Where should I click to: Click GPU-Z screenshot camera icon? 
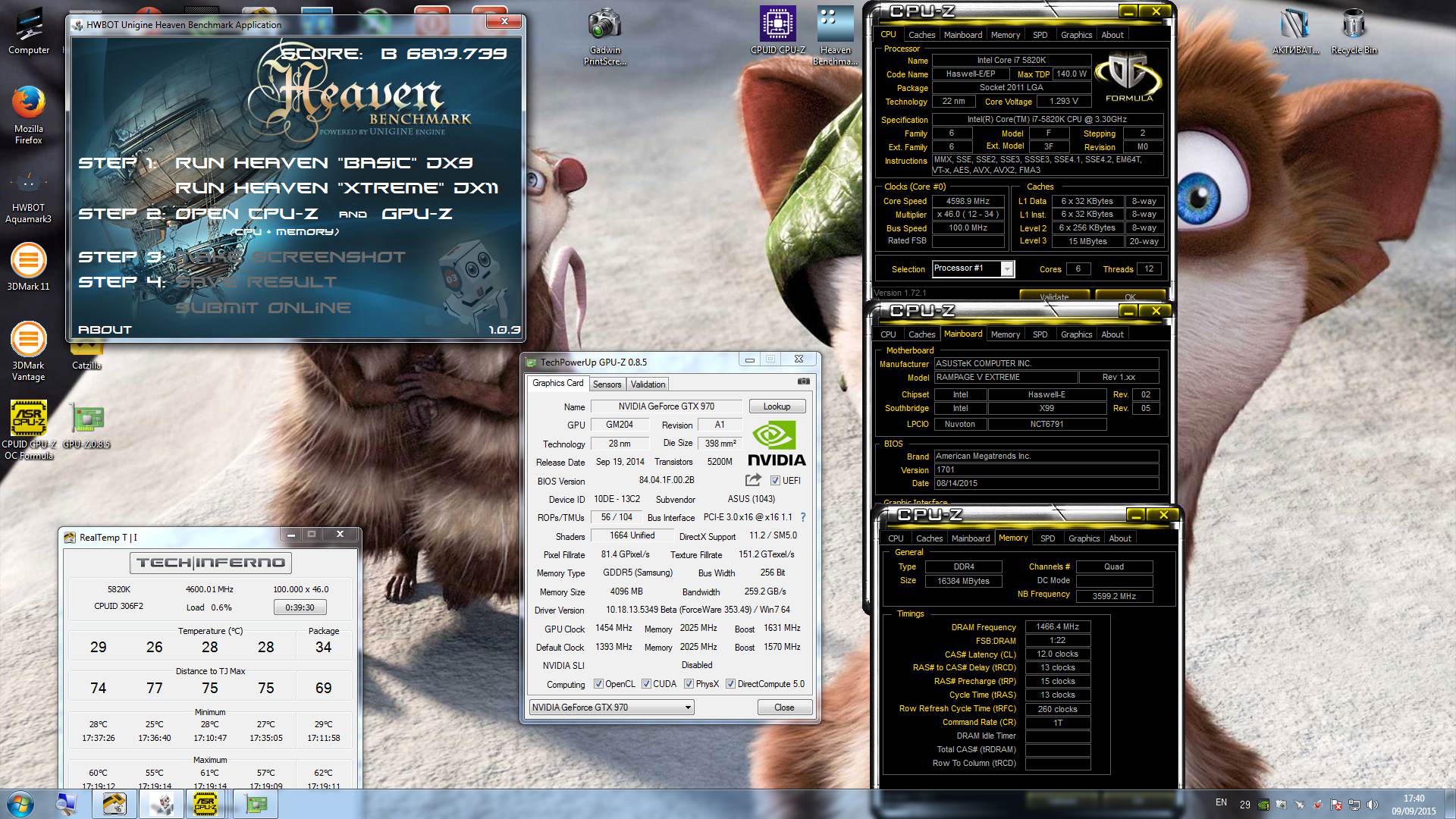pos(804,381)
